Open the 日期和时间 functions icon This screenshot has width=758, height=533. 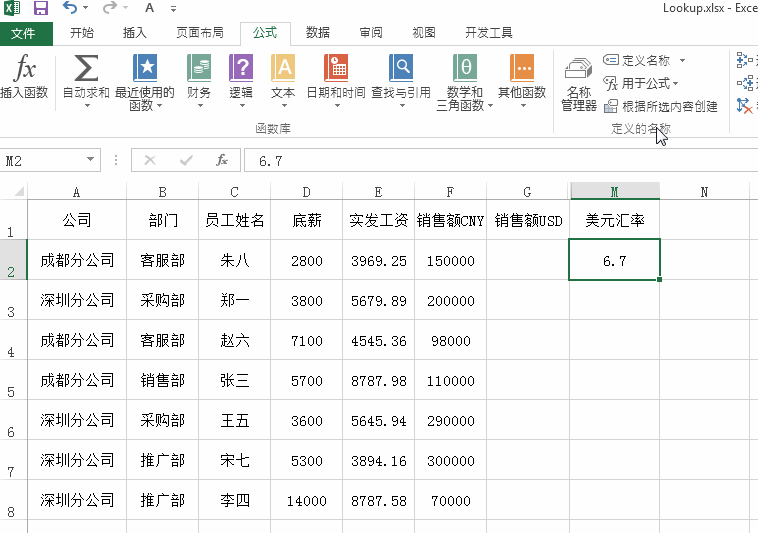point(336,68)
